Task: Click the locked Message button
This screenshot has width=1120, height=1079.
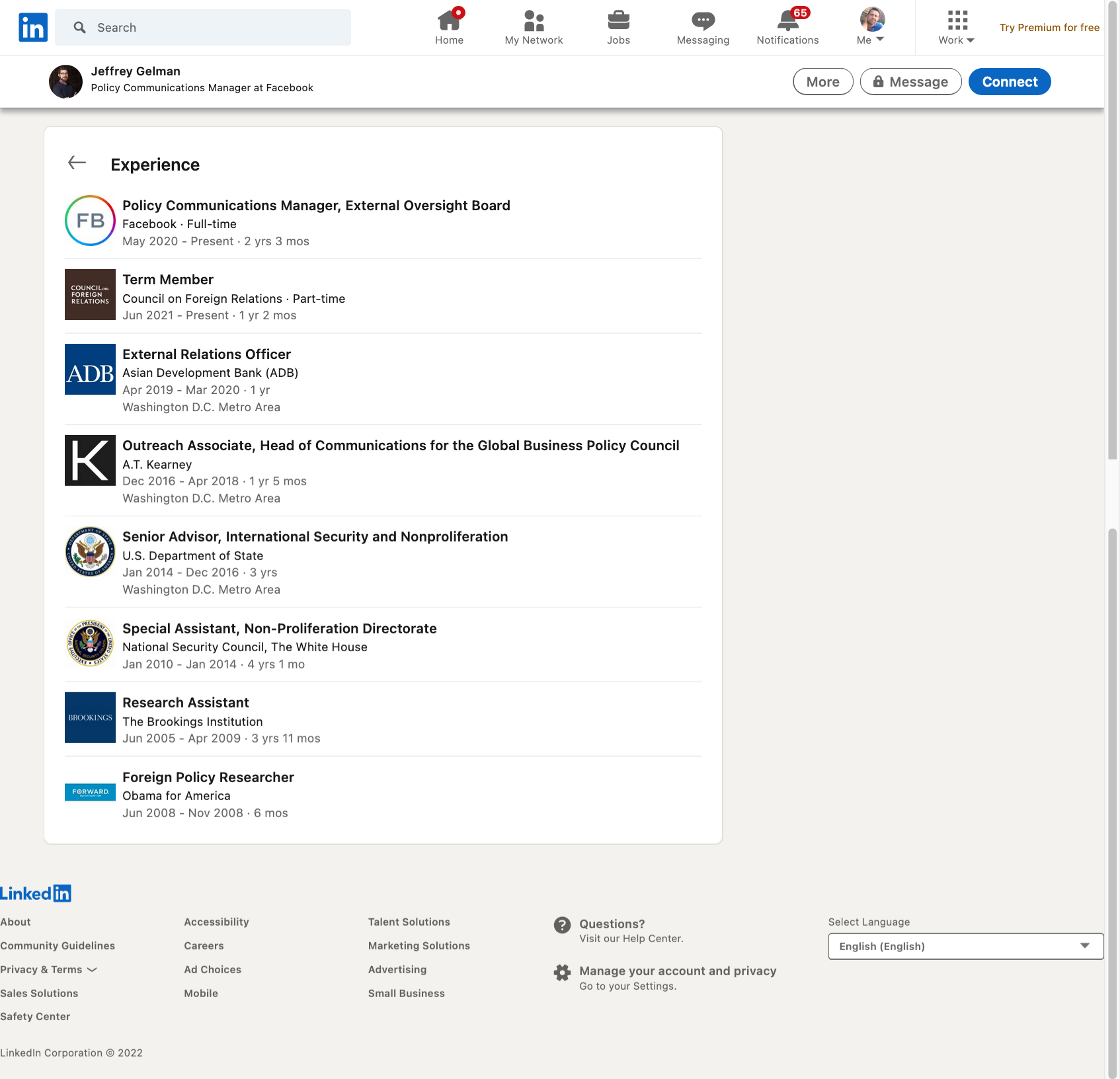Action: (911, 81)
